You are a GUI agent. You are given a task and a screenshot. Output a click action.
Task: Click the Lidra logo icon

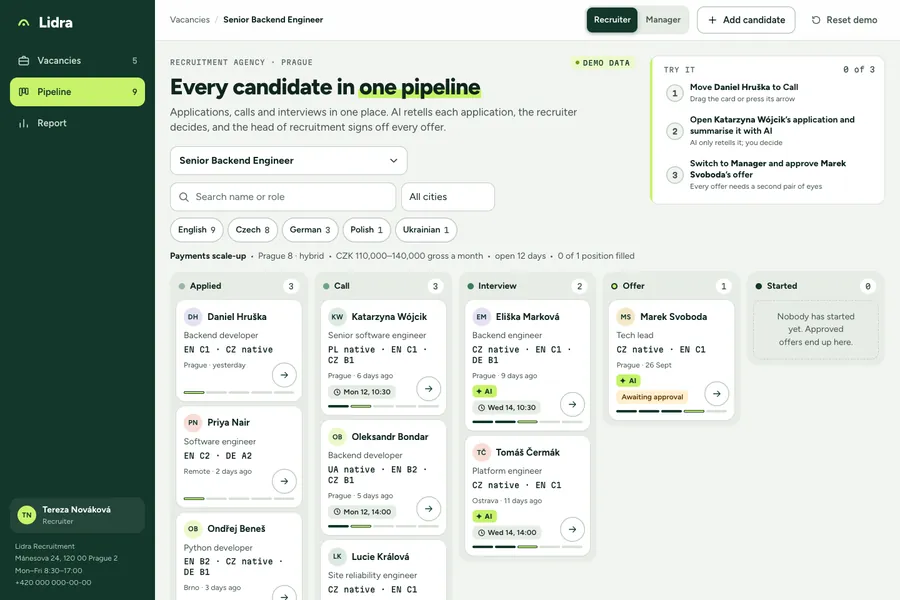[24, 23]
